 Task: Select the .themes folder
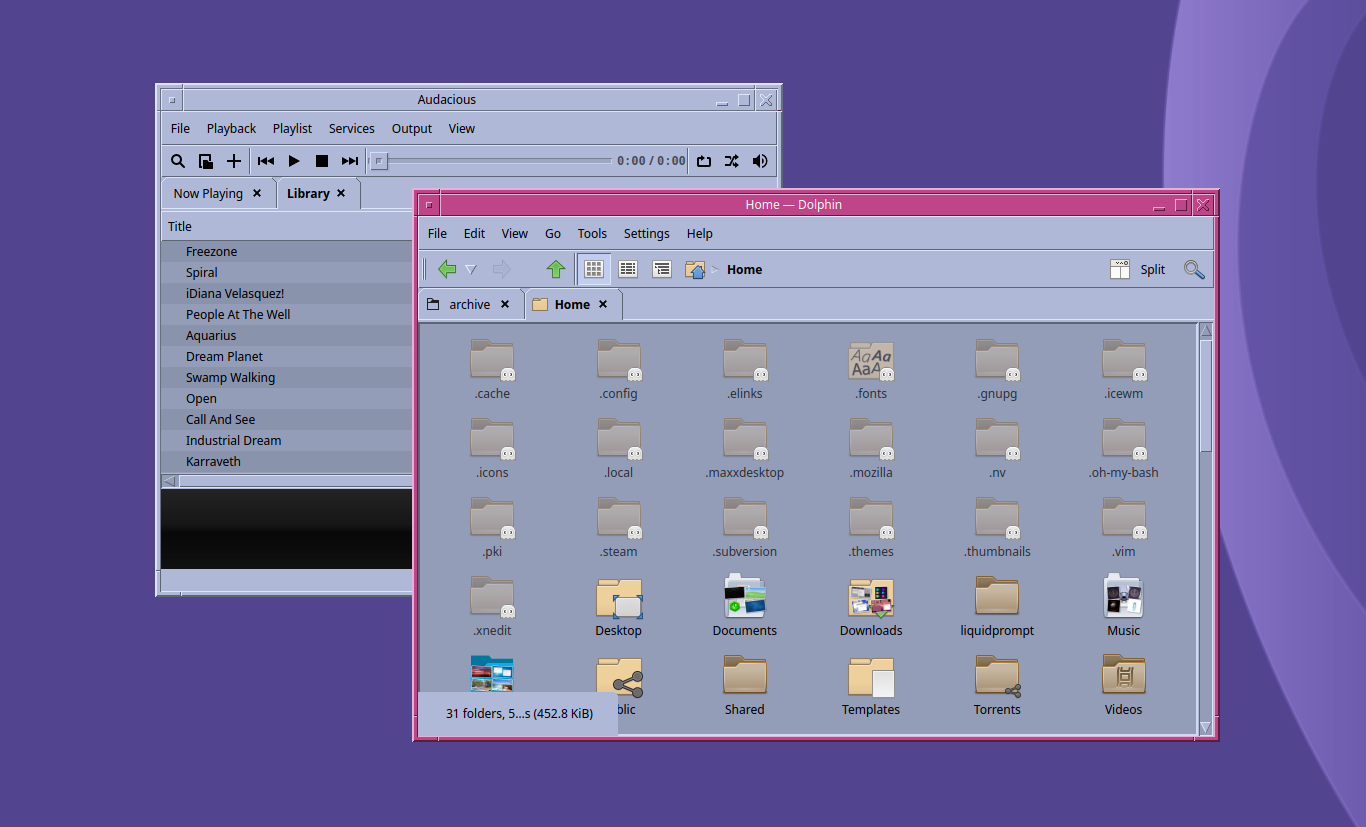click(871, 526)
